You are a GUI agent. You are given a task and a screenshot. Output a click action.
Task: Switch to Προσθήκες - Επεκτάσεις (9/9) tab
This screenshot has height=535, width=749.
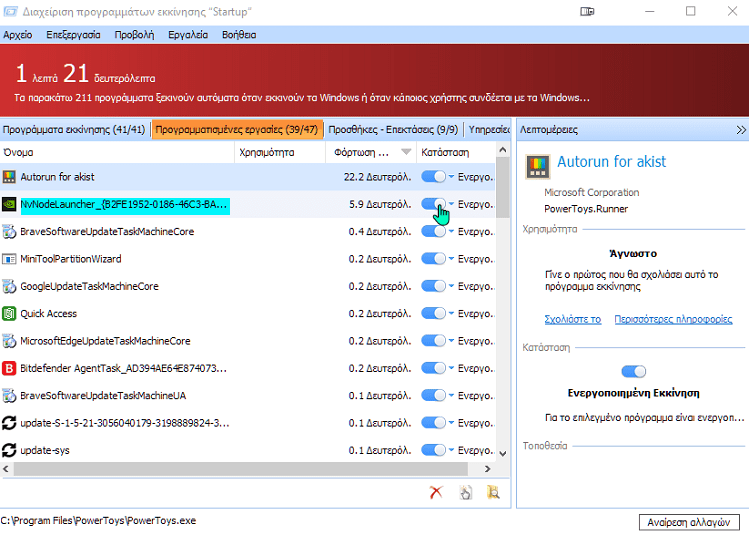point(393,129)
